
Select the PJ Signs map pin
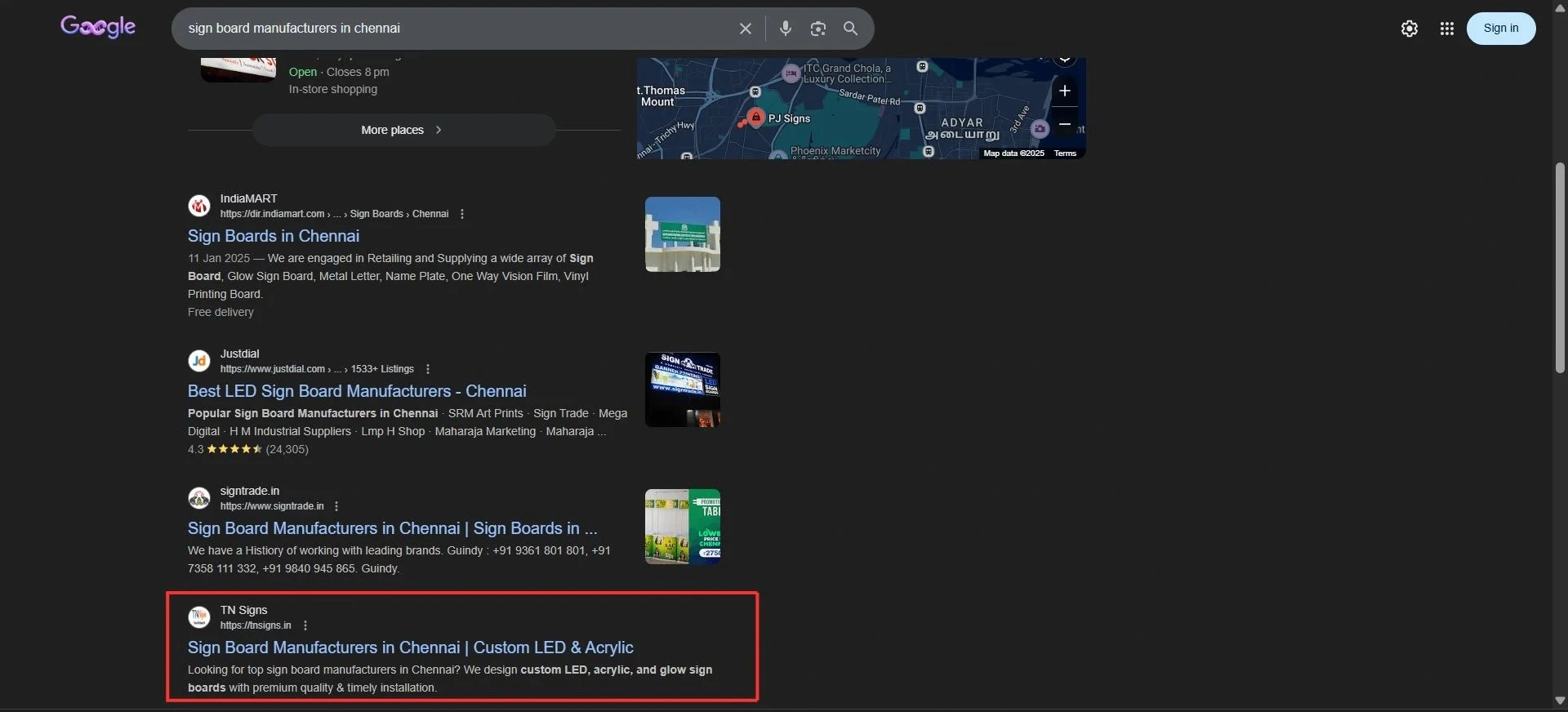(x=756, y=118)
